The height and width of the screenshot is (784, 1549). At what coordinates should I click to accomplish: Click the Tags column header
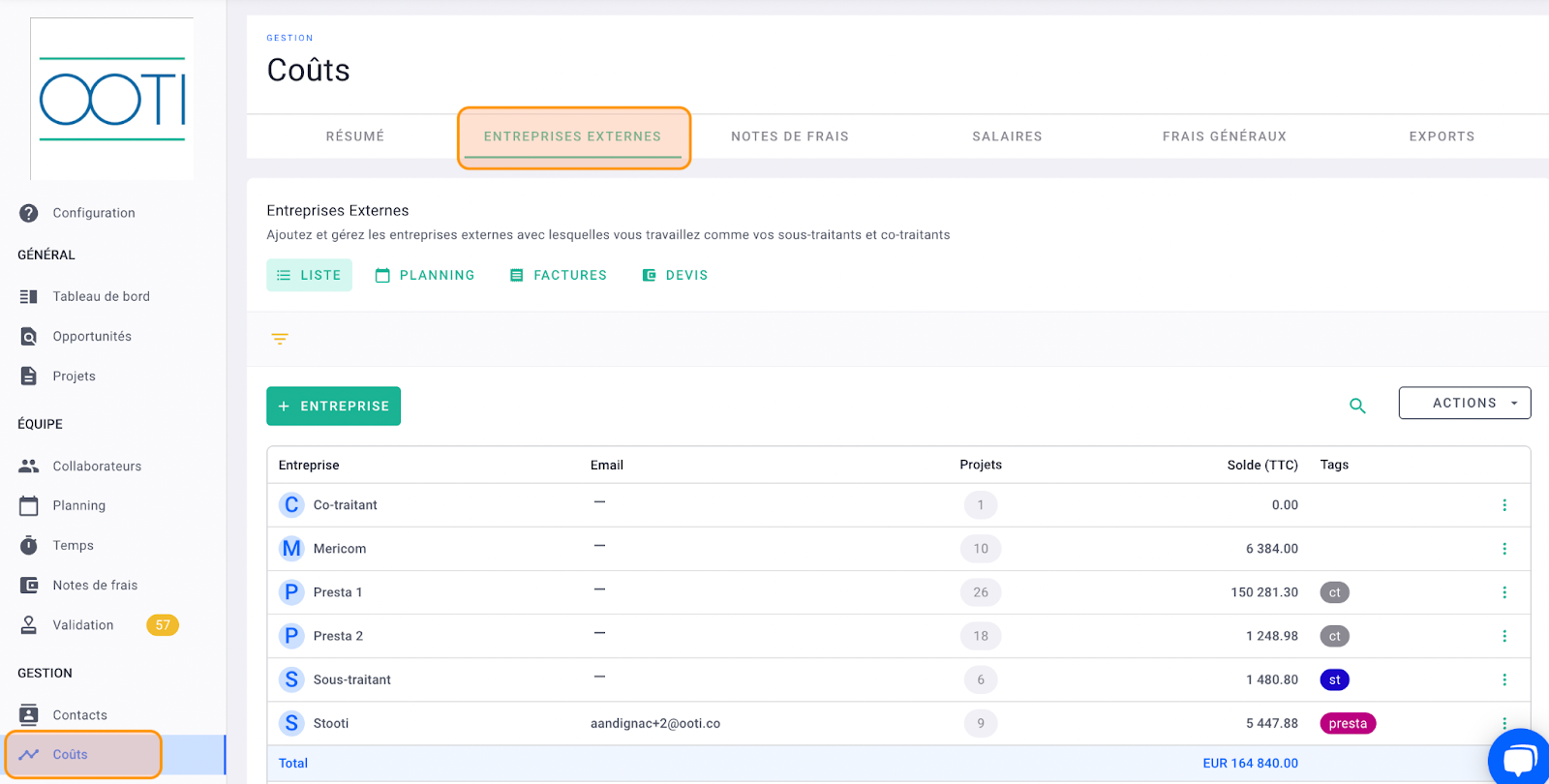(x=1334, y=465)
